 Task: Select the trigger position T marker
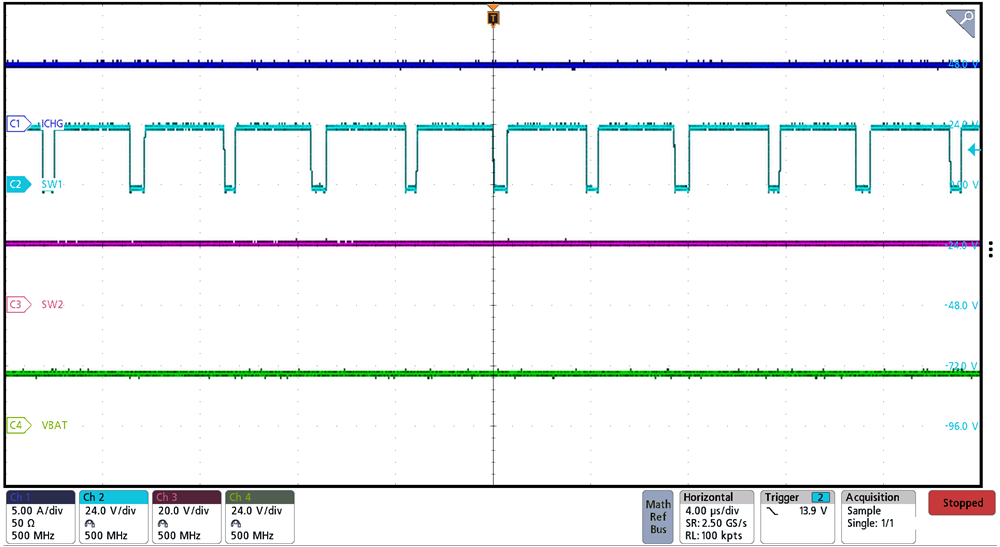(x=492, y=17)
